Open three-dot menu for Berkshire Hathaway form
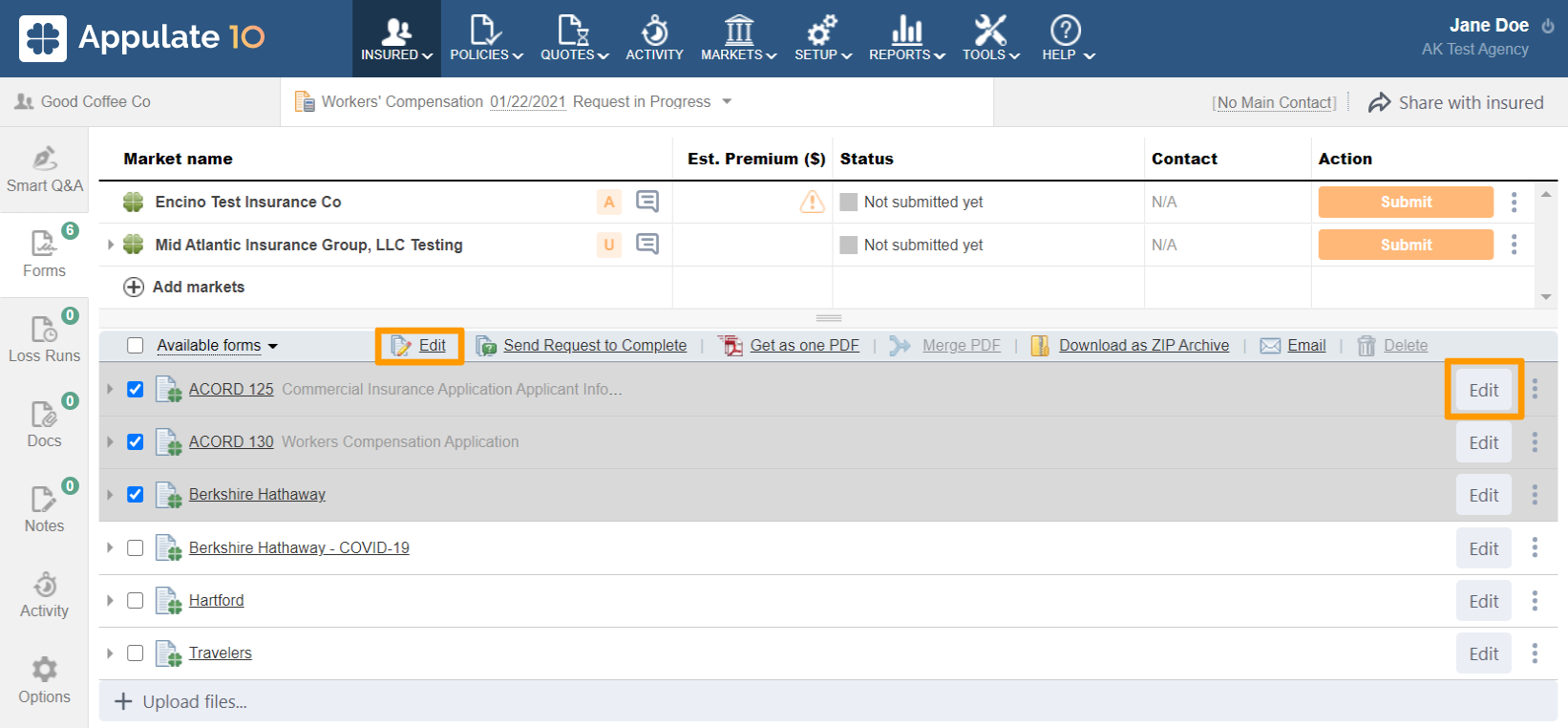Viewport: 1568px width, 728px height. pos(1535,494)
